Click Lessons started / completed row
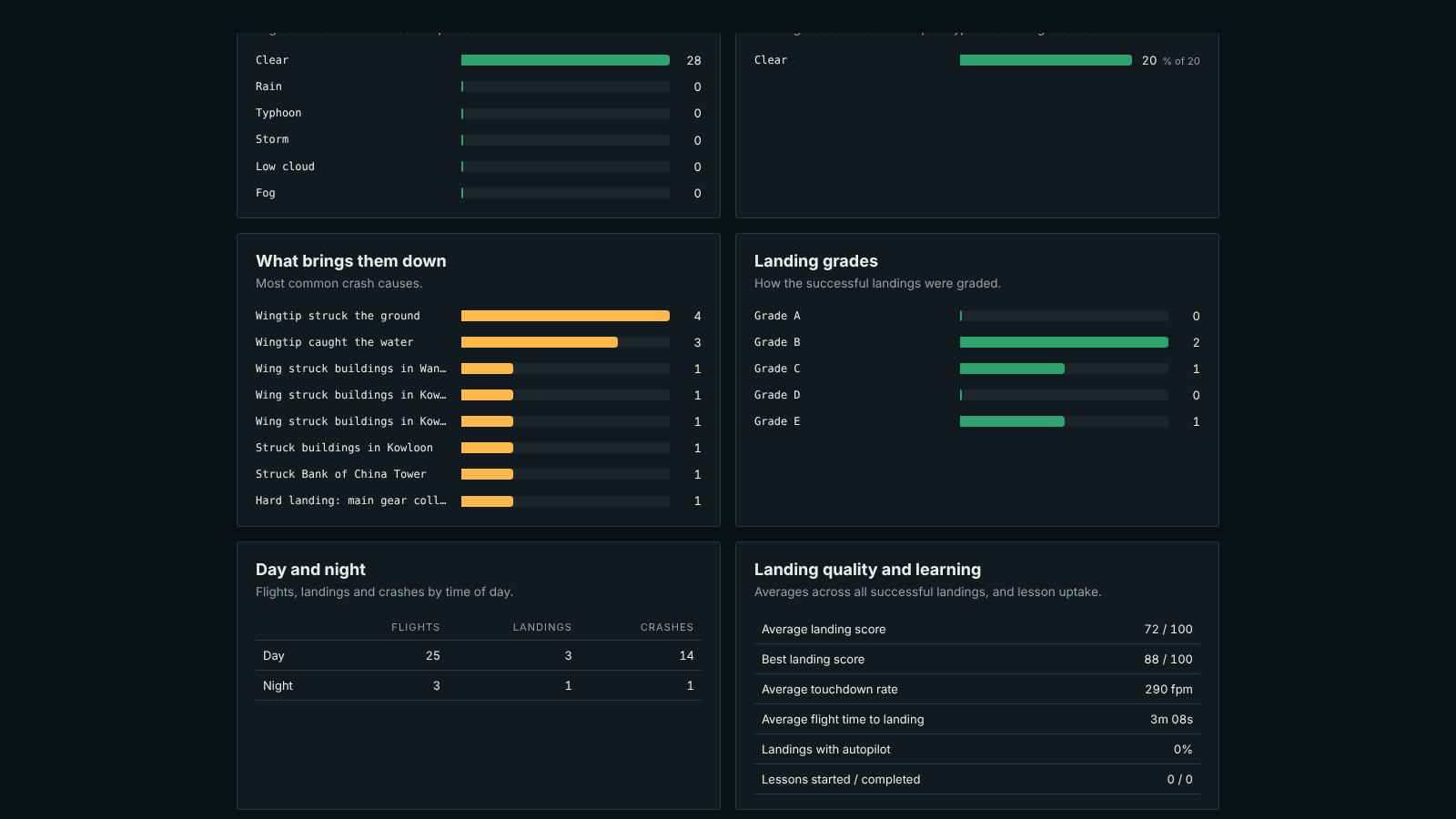The width and height of the screenshot is (1456, 819). [x=977, y=779]
